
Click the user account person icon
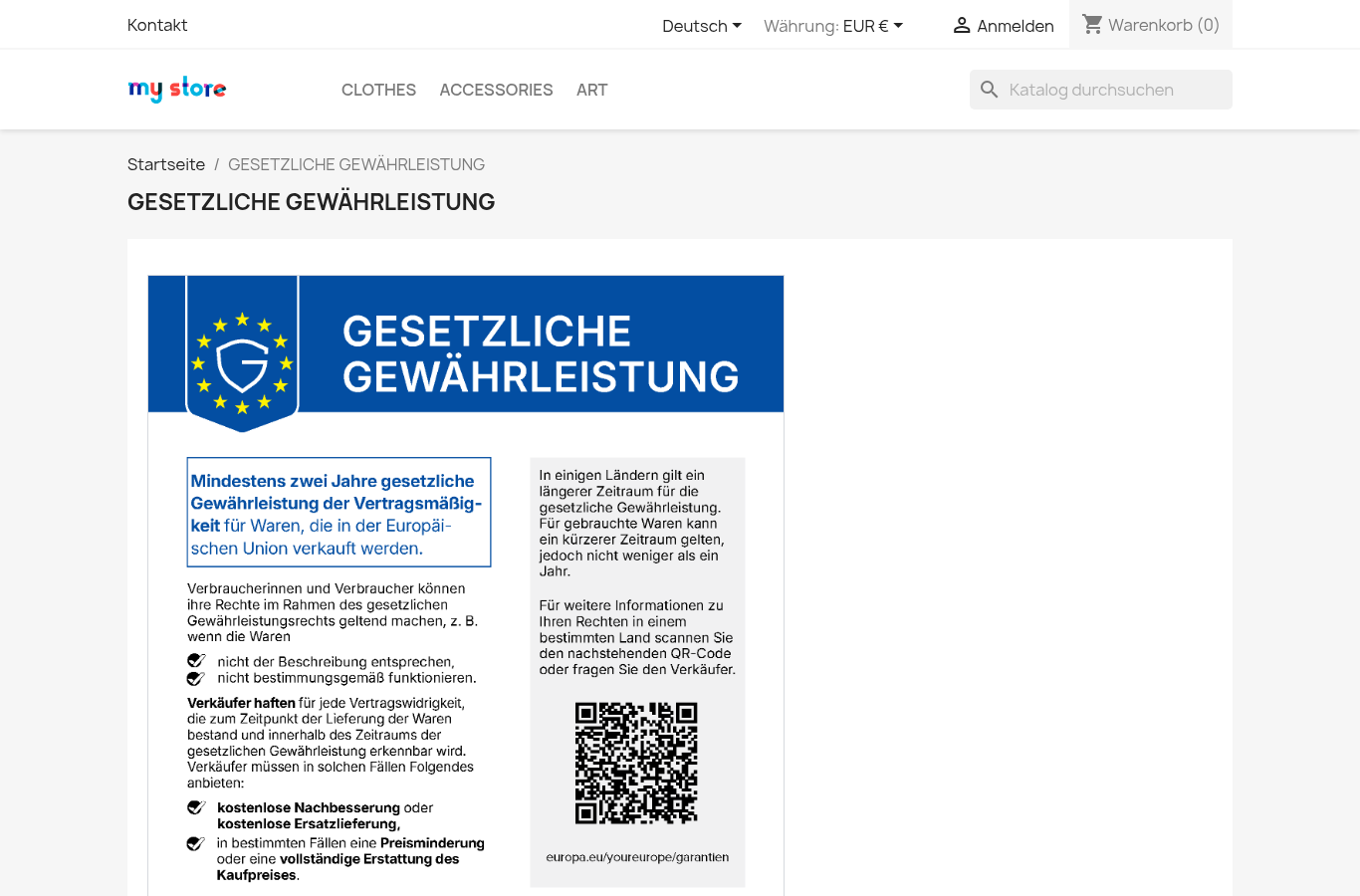tap(962, 25)
